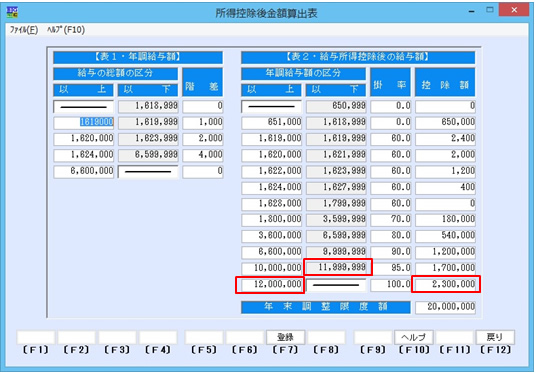Click Table 2 以下 value 11,999,999
The width and height of the screenshot is (536, 373).
click(336, 267)
